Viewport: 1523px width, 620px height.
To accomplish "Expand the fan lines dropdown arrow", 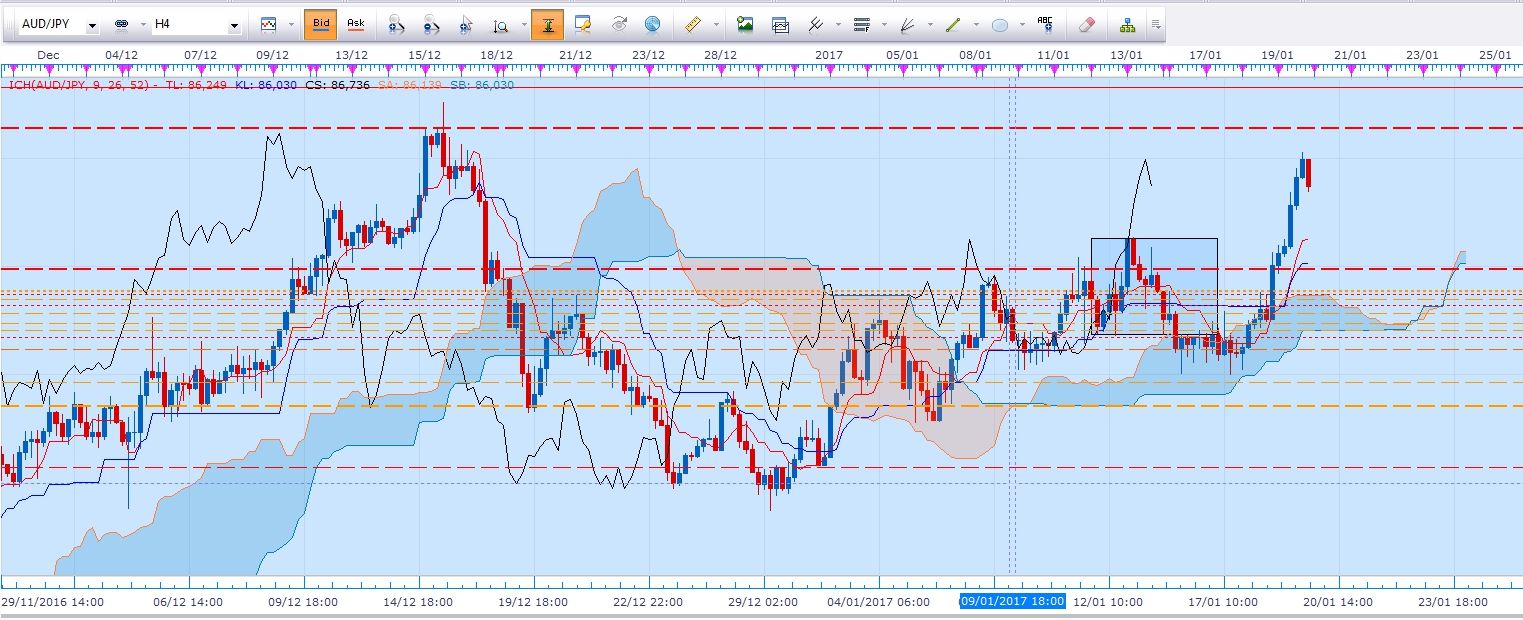I will (930, 23).
